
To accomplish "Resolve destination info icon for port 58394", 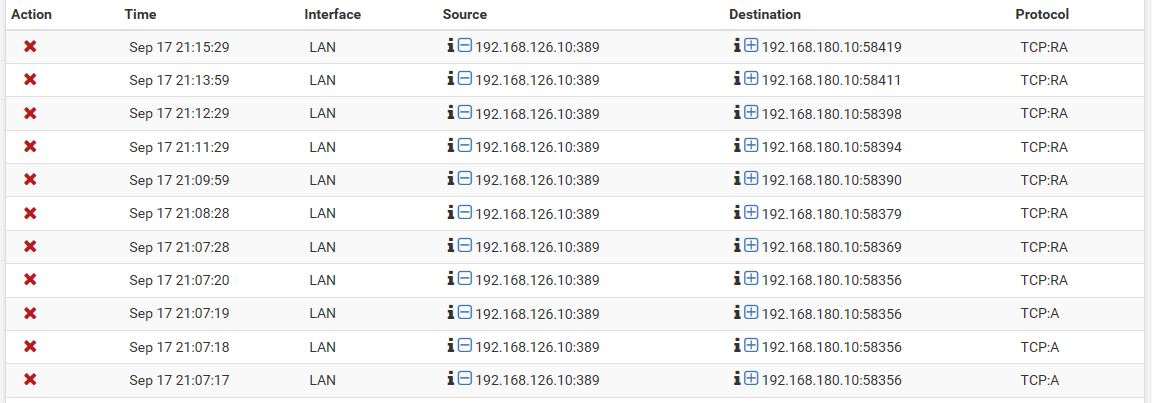I will pyautogui.click(x=738, y=145).
